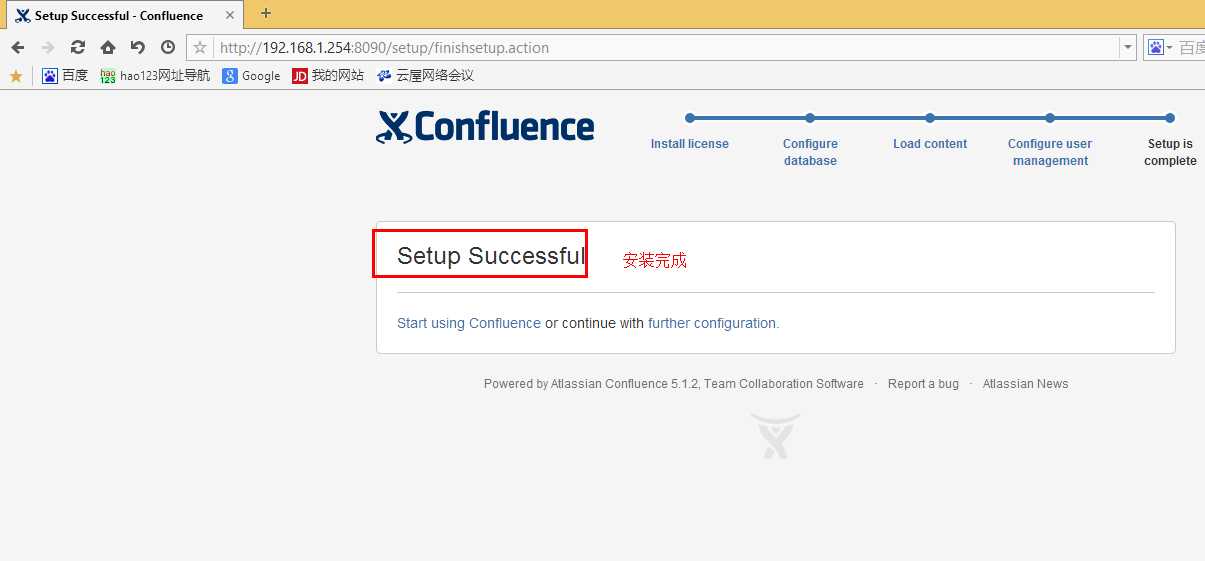Click the Setup is complete step
The image size is (1205, 561).
(1170, 152)
